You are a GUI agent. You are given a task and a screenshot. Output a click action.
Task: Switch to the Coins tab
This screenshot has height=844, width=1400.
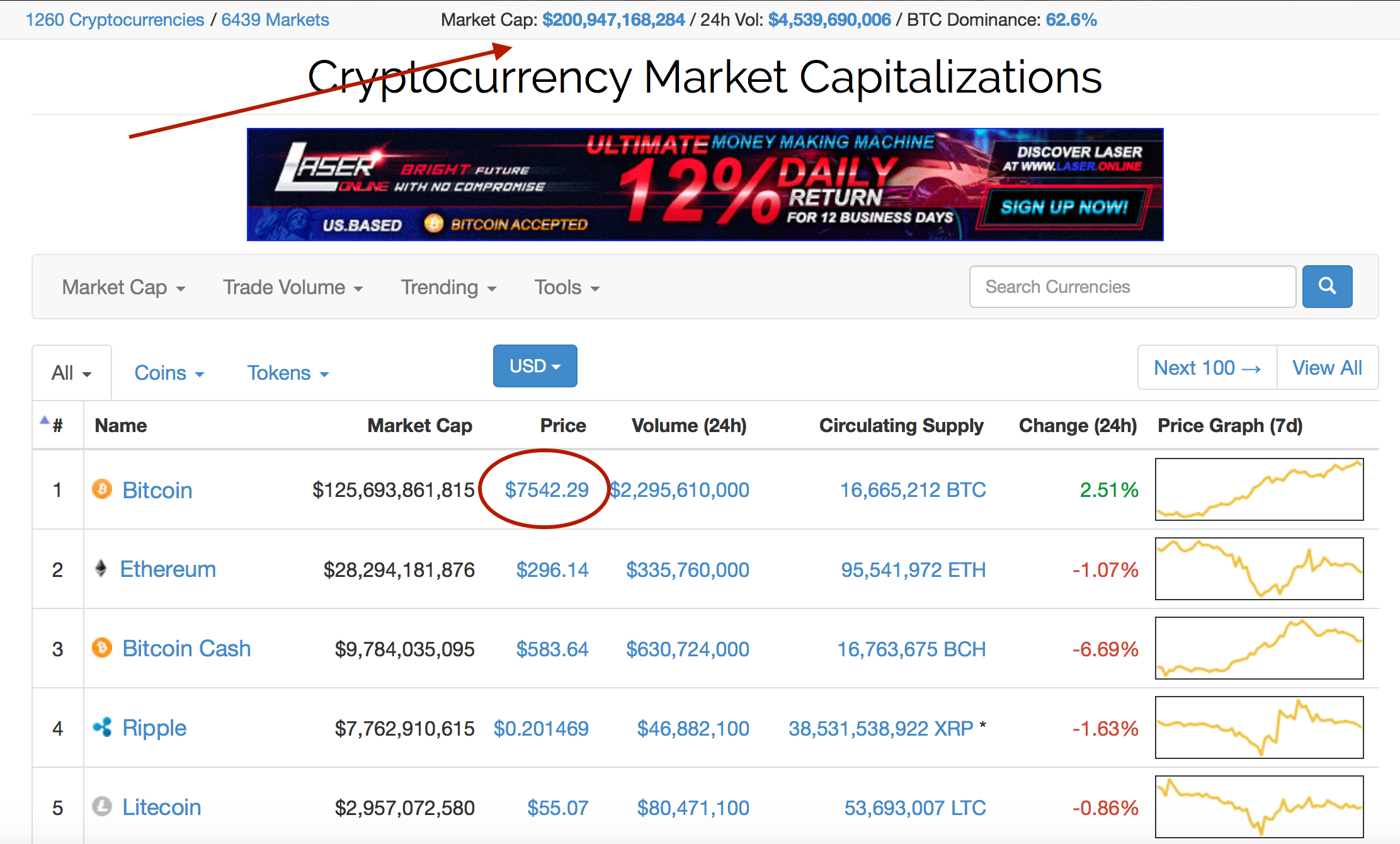coord(169,373)
